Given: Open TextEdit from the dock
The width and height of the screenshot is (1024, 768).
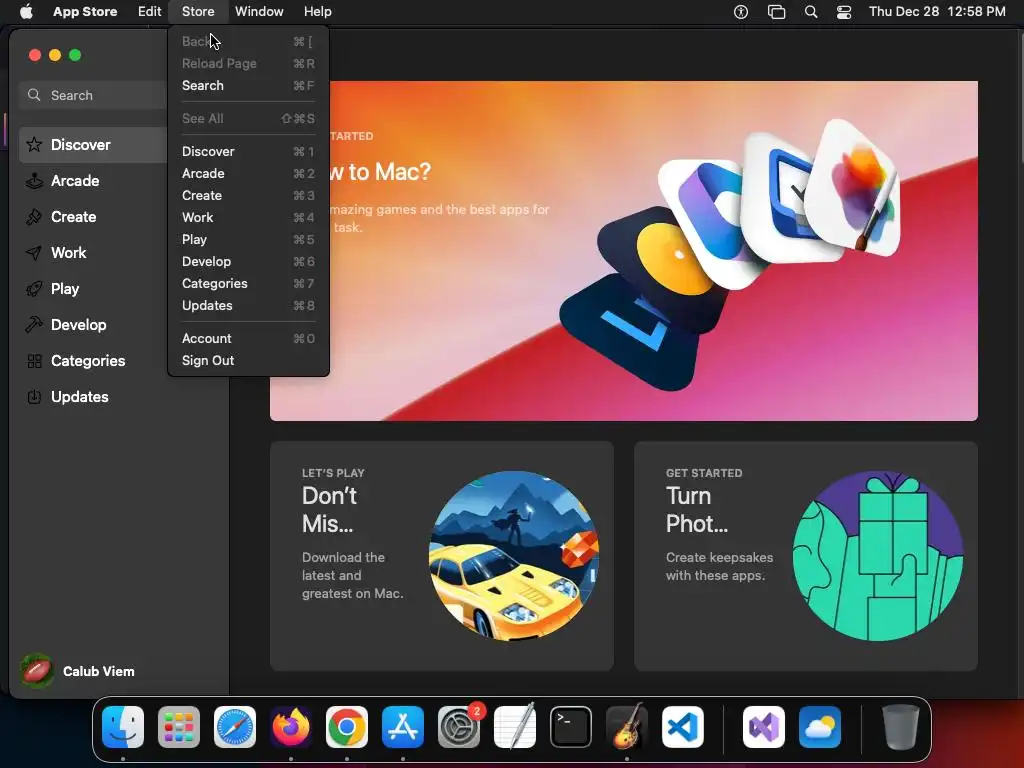Looking at the screenshot, I should tap(515, 727).
